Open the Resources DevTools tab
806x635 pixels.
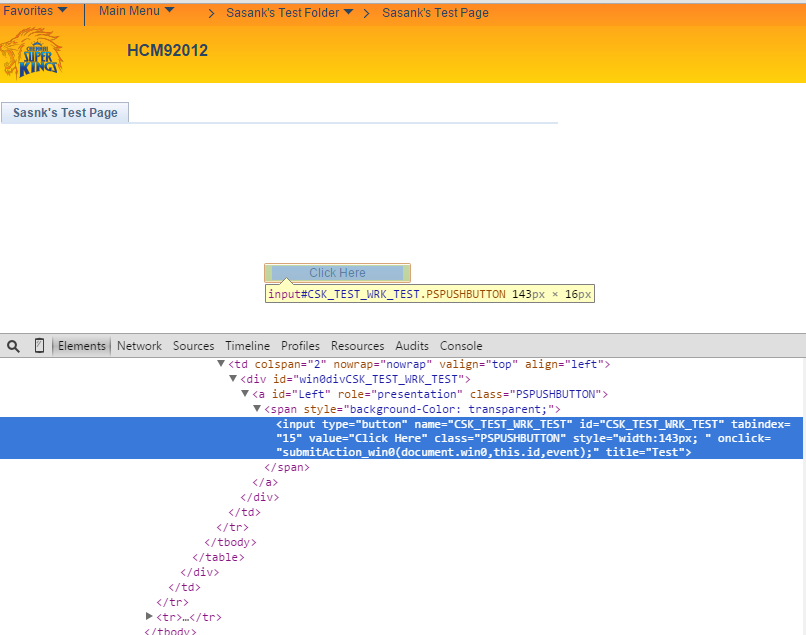[x=357, y=346]
